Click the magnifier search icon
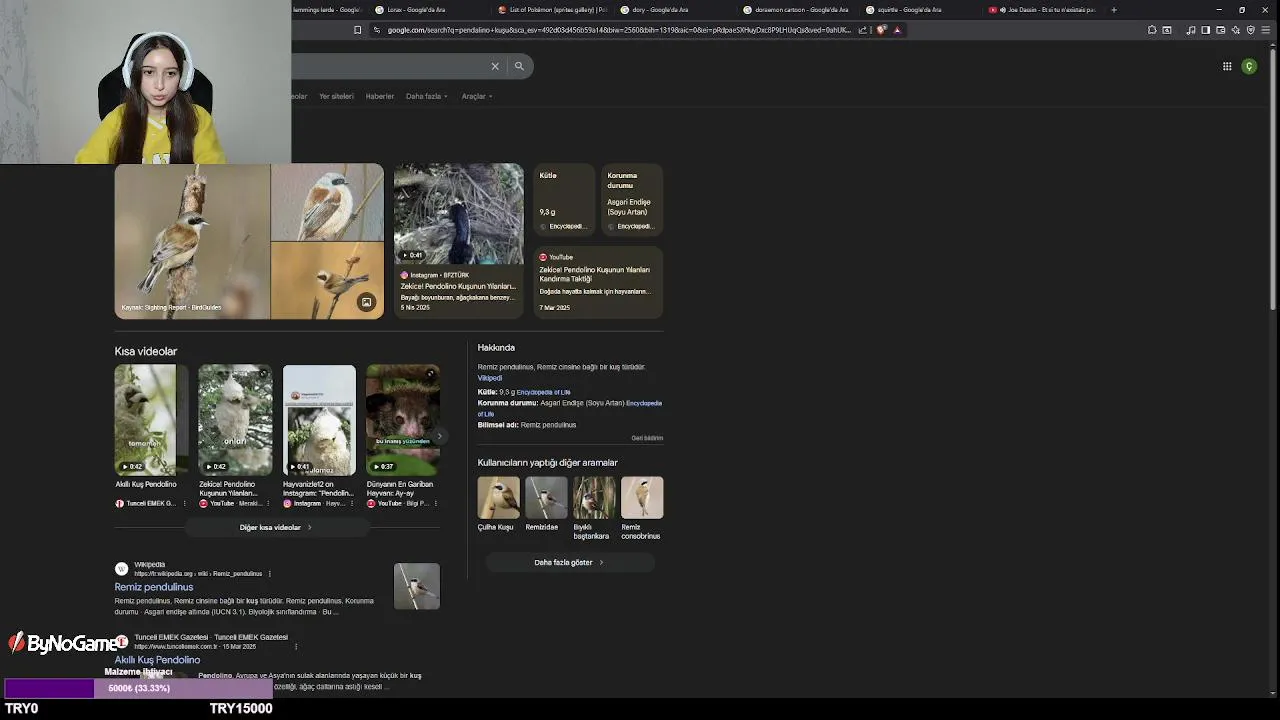Viewport: 1280px width, 720px height. point(519,66)
